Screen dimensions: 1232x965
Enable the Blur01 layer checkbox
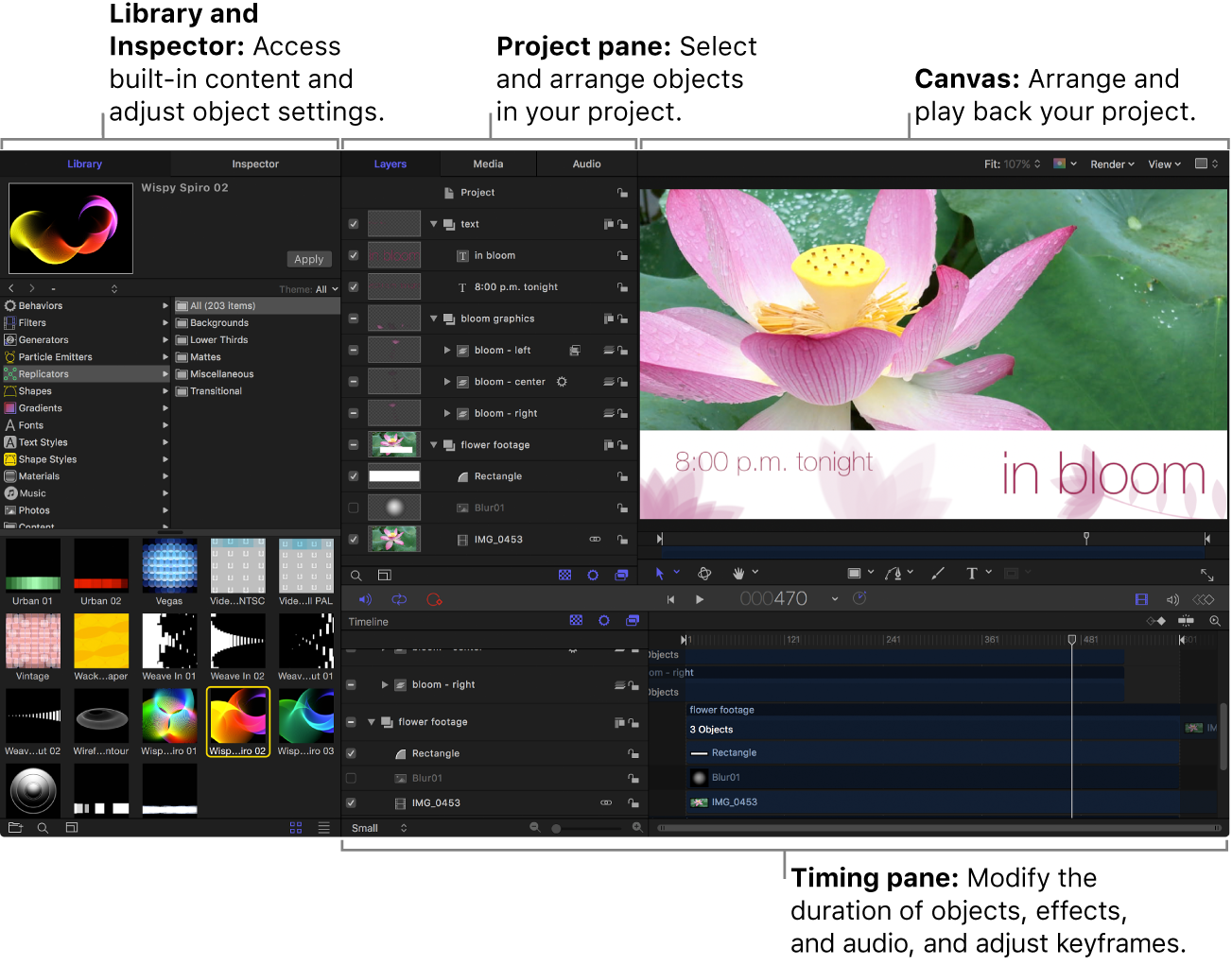354,508
